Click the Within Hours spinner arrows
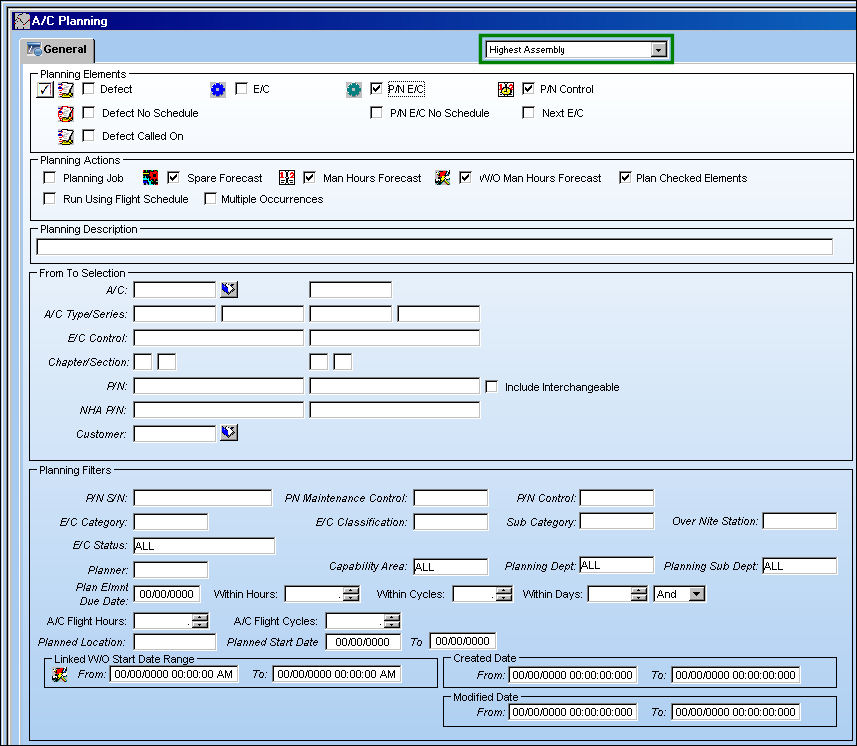The height and width of the screenshot is (746, 857). pos(351,594)
